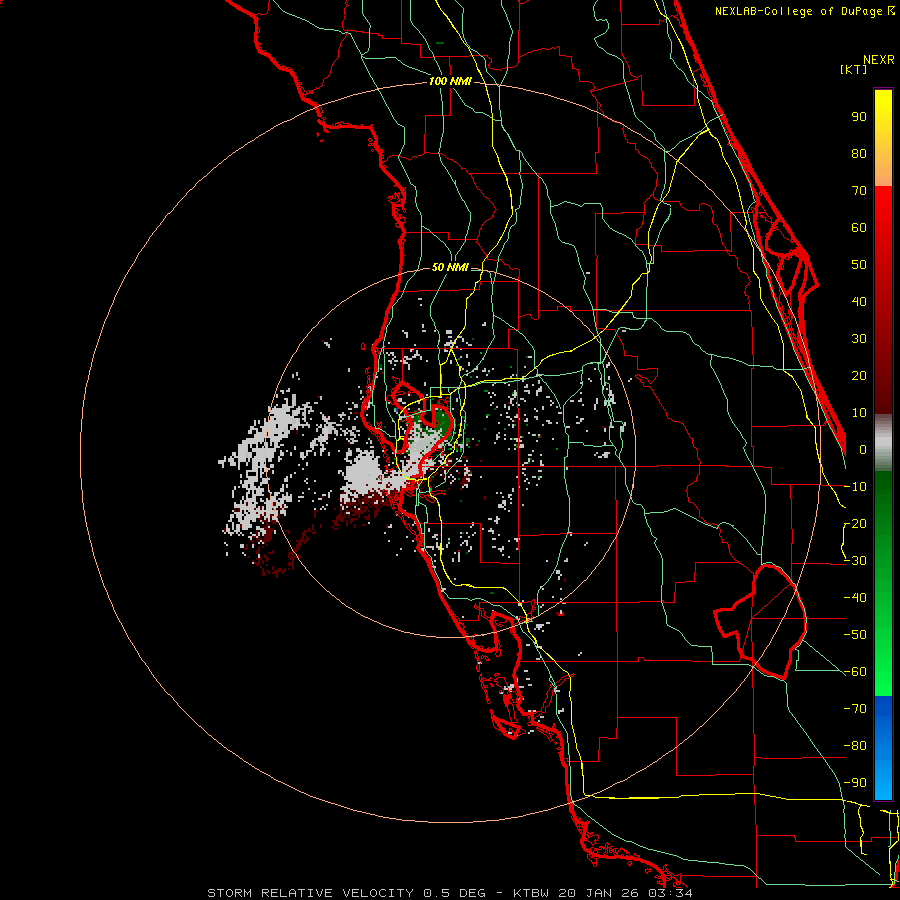Click the 90 value on velocity scale
900x900 pixels.
coord(859,117)
